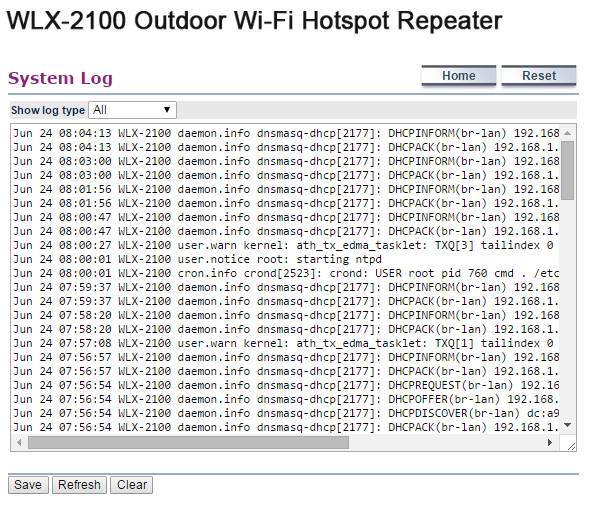The width and height of the screenshot is (600, 505).
Task: Click the vertical scrollbar thumb
Action: point(567,170)
